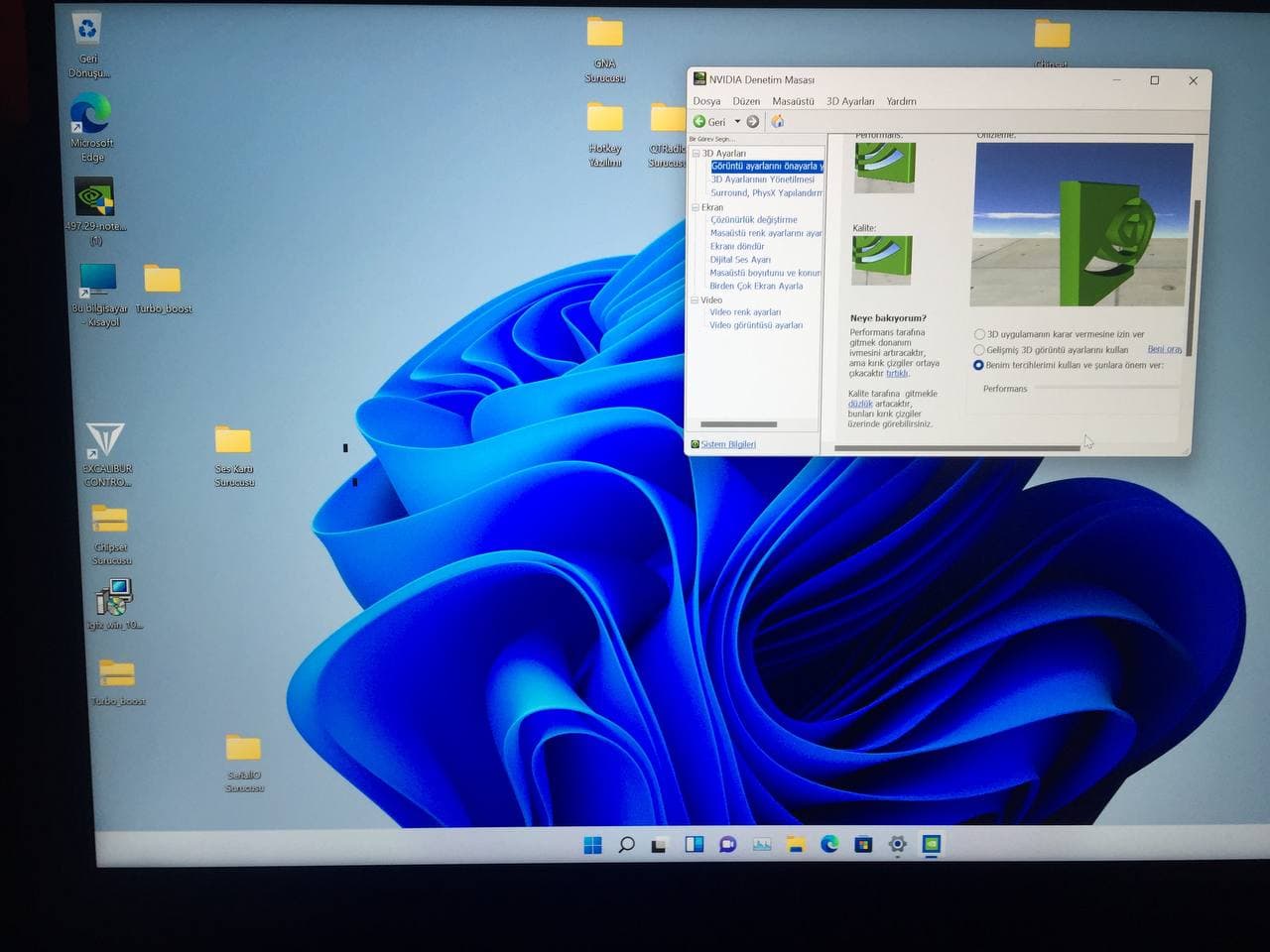Open File Explorer from the taskbar

coord(796,845)
